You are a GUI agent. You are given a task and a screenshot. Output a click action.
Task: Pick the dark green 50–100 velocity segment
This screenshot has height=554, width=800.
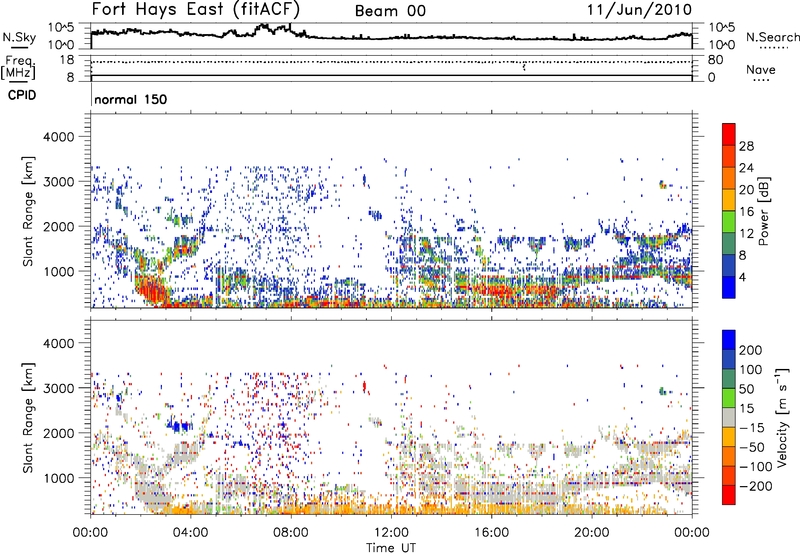(x=729, y=379)
